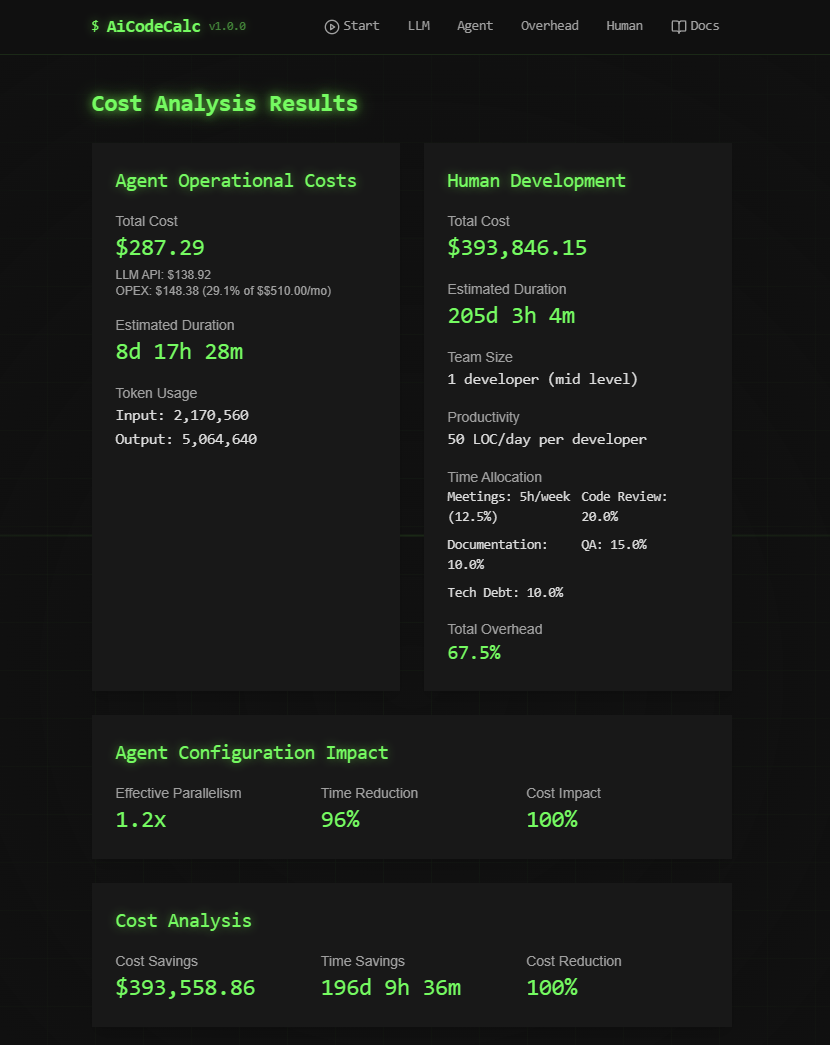
Task: Click the Effective Parallelism label
Action: pyautogui.click(x=178, y=793)
